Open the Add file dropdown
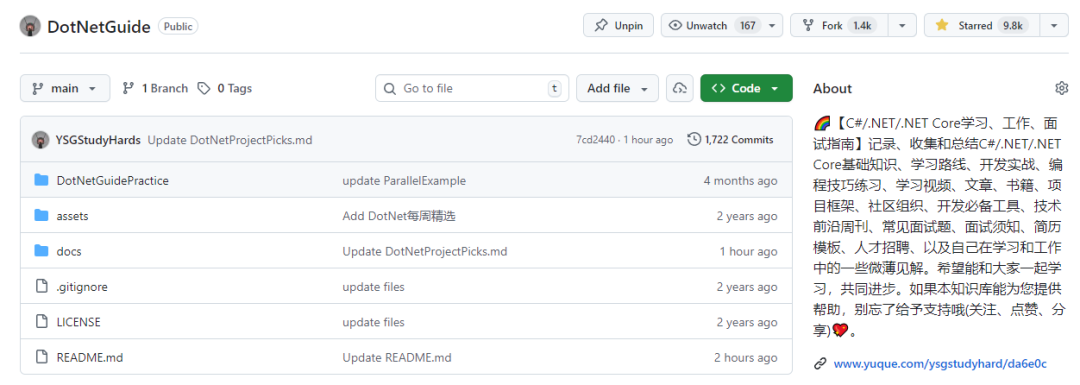Viewport: 1080px width, 385px height. (617, 88)
